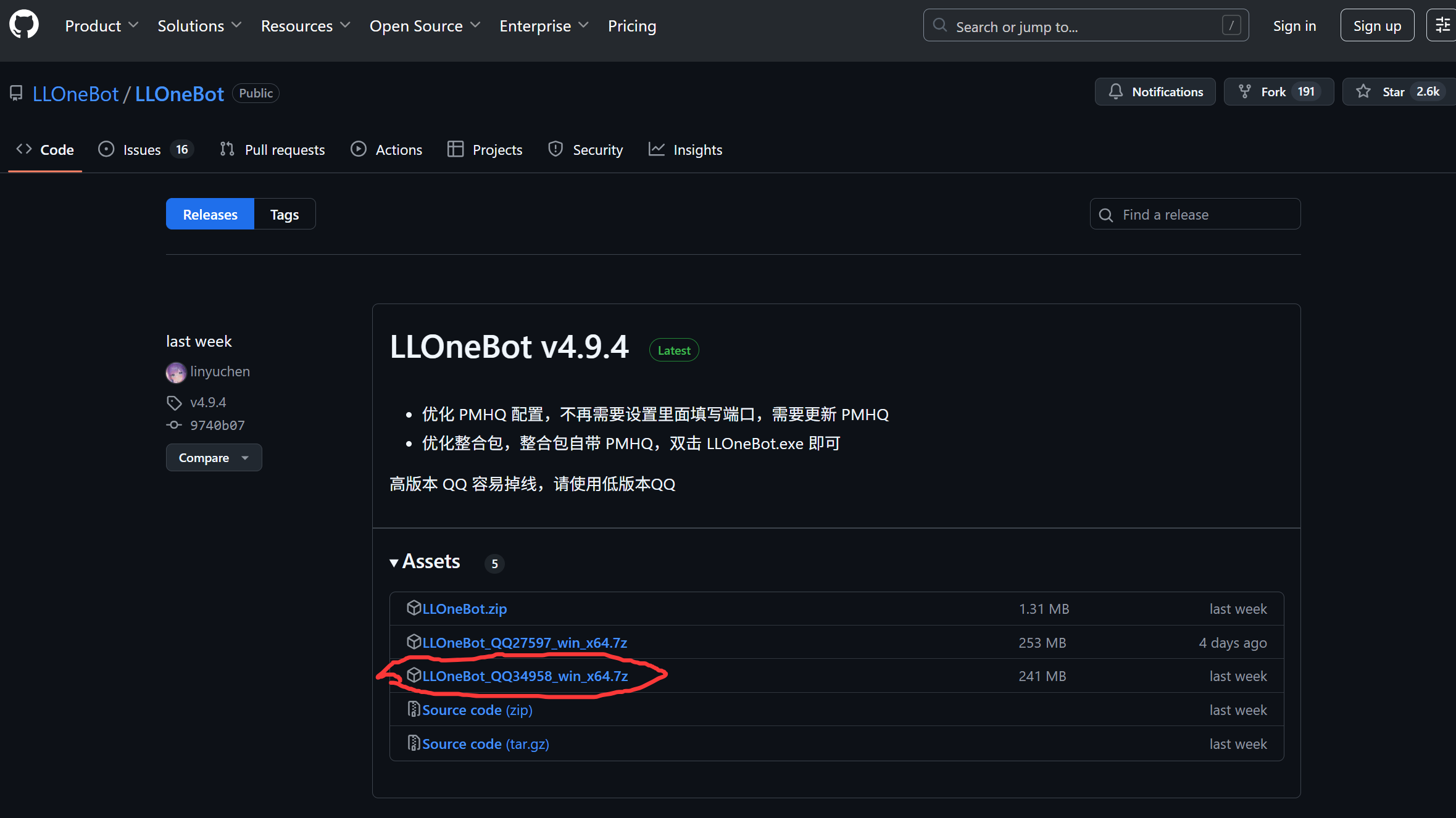Switch to the Tags view
Screen dimensions: 1456x818
coord(284,213)
